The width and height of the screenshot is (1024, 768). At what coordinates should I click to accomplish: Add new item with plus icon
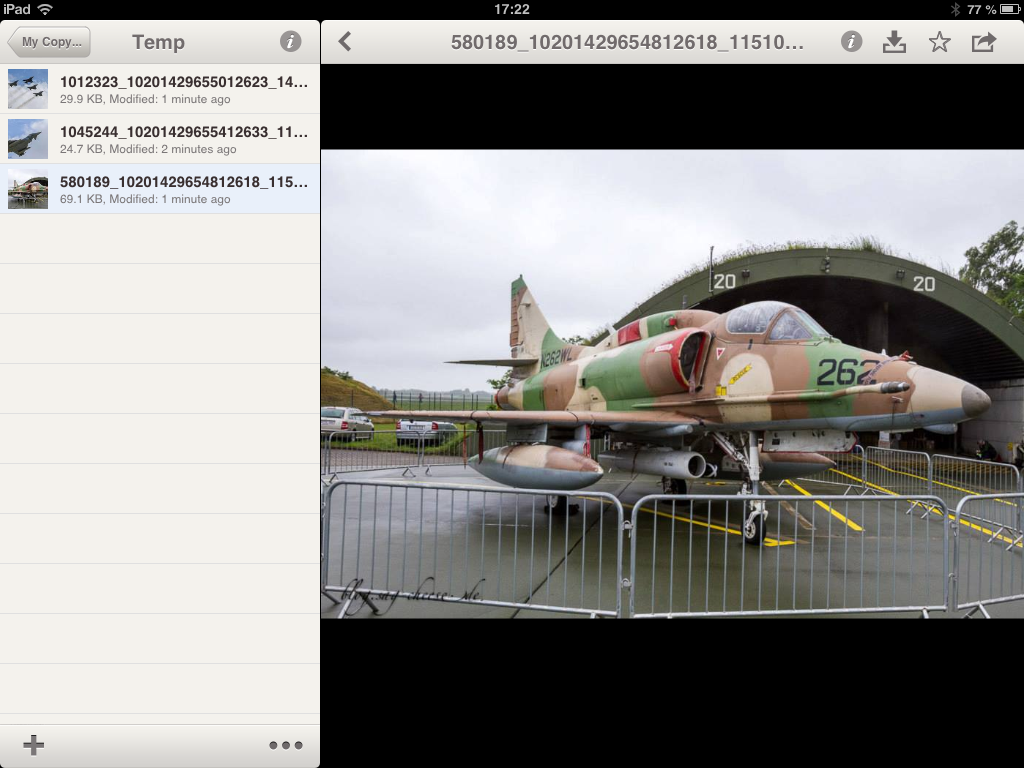coord(34,745)
